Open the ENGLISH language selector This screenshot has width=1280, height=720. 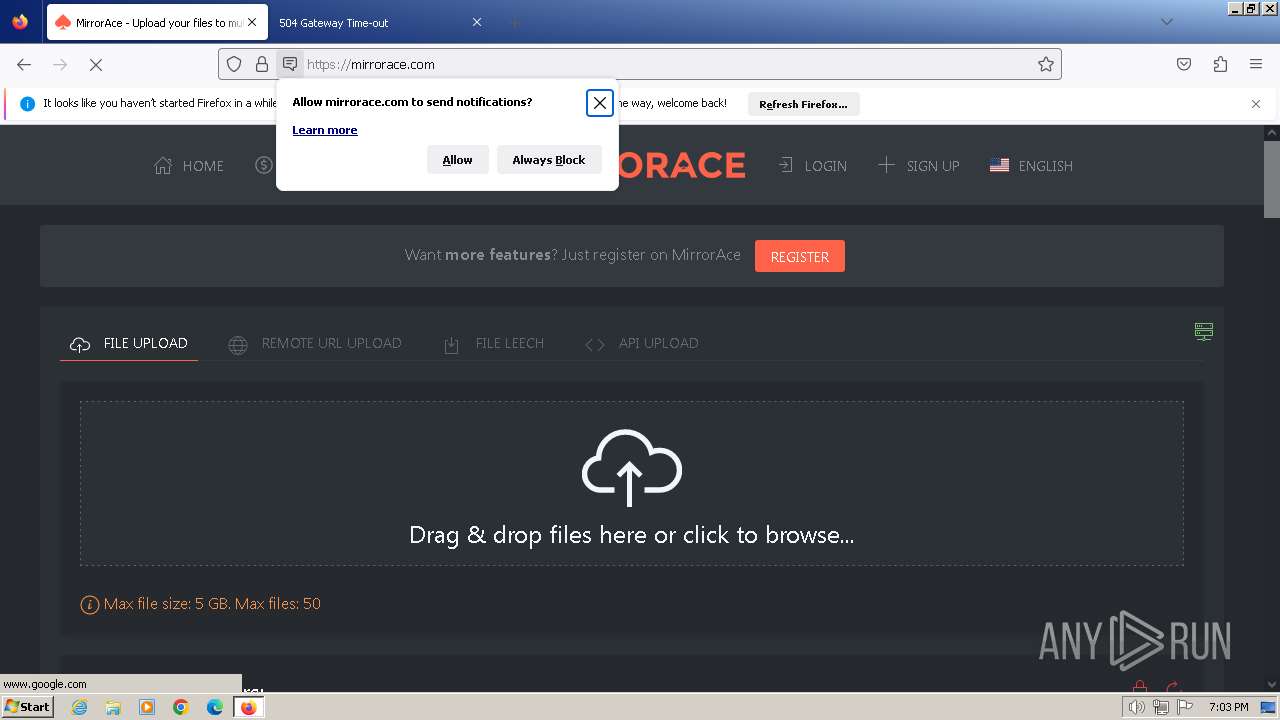(x=1031, y=166)
